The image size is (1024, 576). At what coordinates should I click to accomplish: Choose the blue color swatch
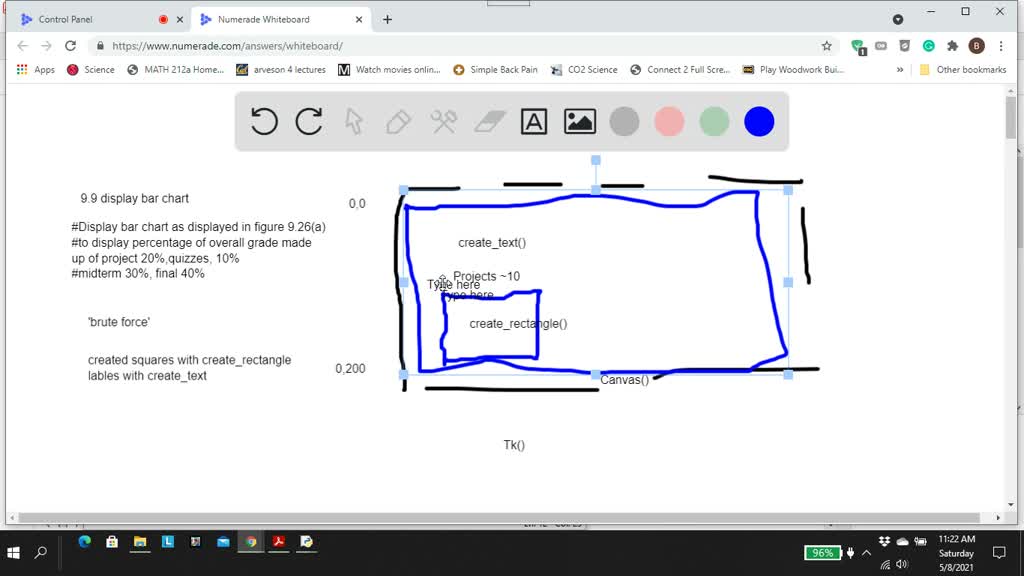pos(758,121)
